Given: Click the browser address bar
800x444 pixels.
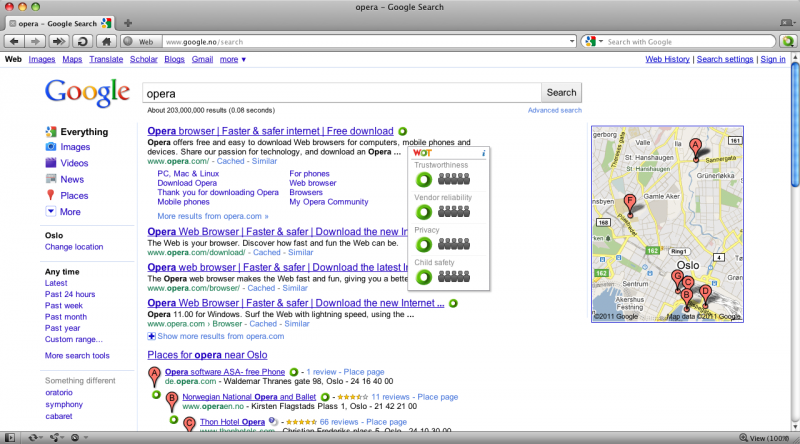Looking at the screenshot, I should click(365, 41).
